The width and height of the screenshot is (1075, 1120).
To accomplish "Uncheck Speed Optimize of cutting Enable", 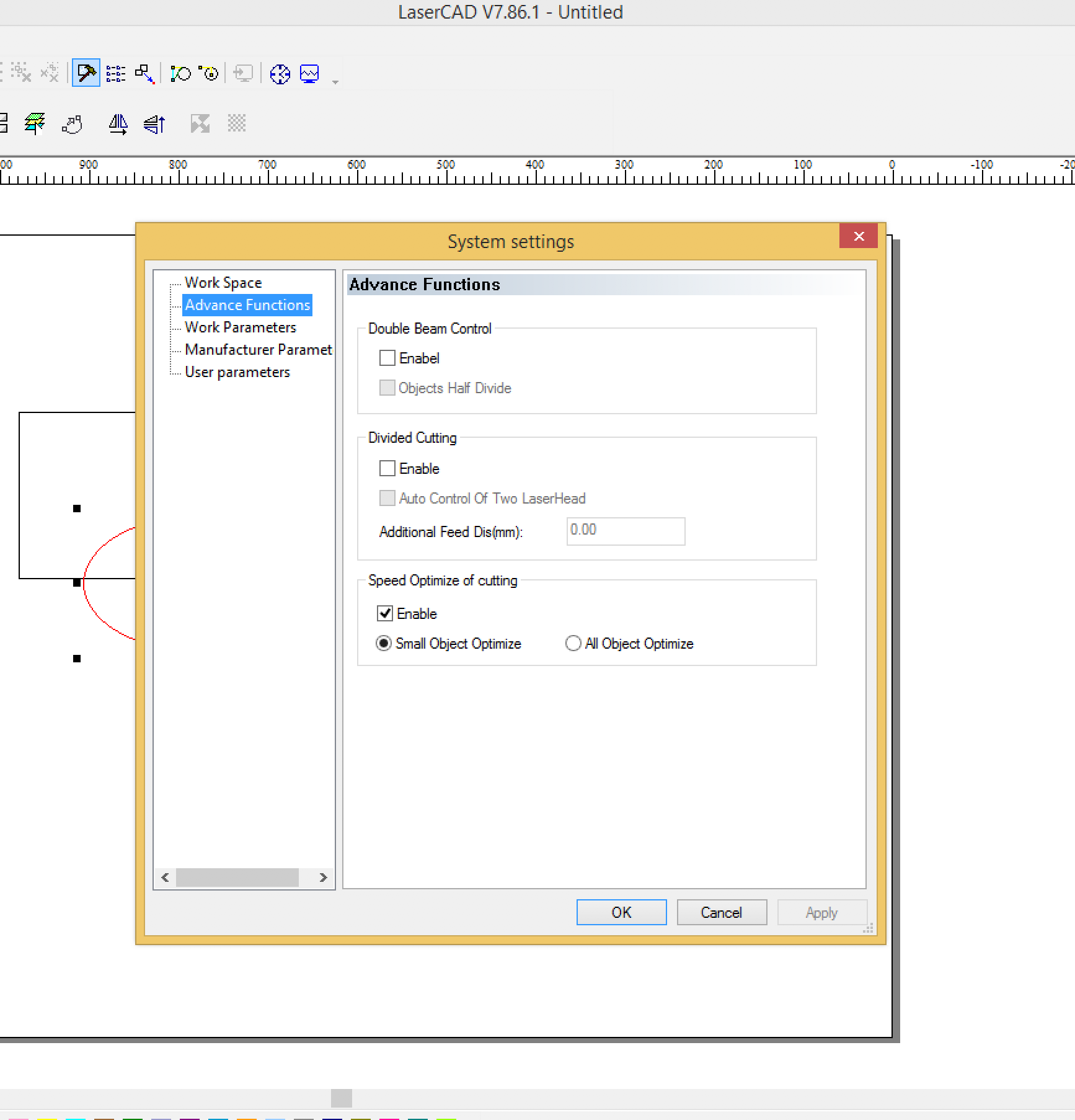I will pos(385,613).
